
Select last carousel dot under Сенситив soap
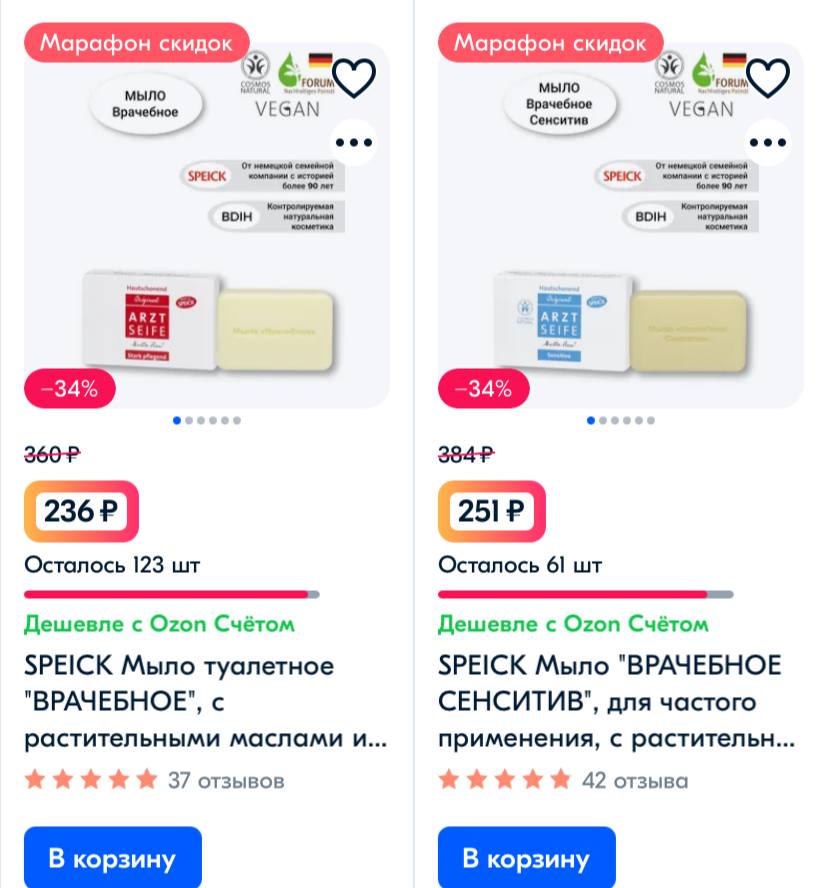coord(651,420)
